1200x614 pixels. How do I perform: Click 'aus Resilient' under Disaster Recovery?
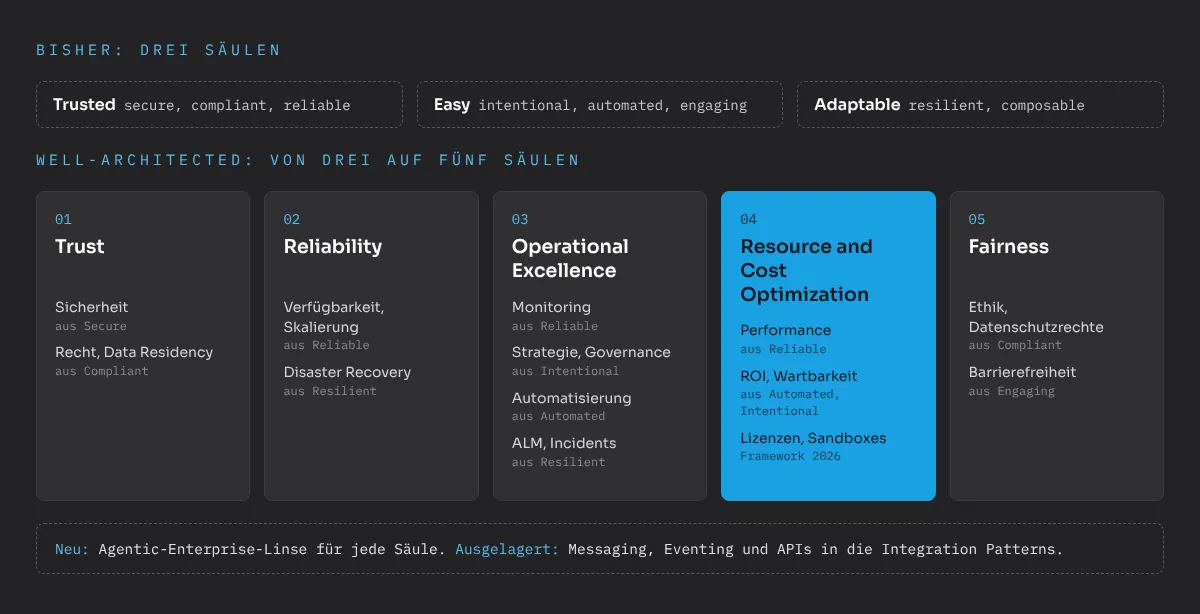[x=330, y=391]
